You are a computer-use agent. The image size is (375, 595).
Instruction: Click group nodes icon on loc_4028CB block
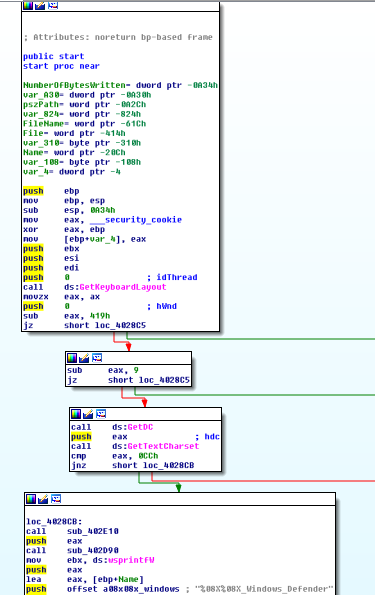56,499
